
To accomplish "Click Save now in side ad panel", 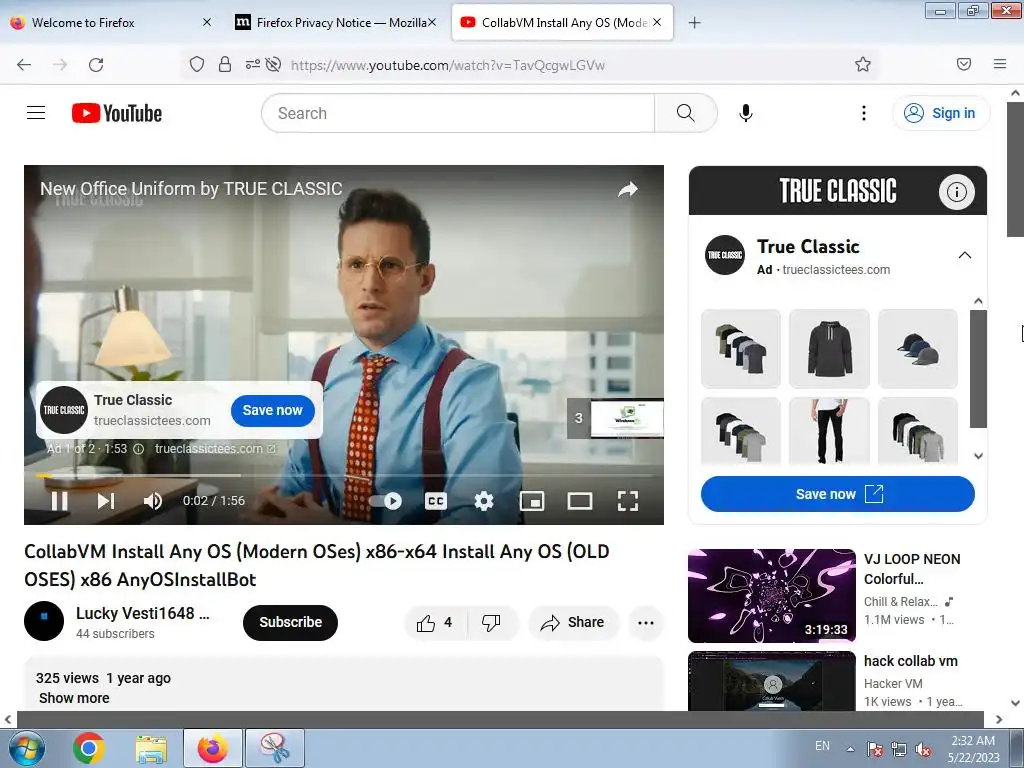I will click(x=837, y=494).
